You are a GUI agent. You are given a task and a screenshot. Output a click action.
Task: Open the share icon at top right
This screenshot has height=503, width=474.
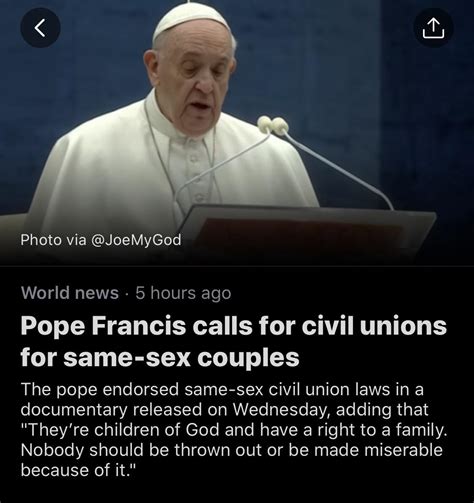(x=433, y=28)
